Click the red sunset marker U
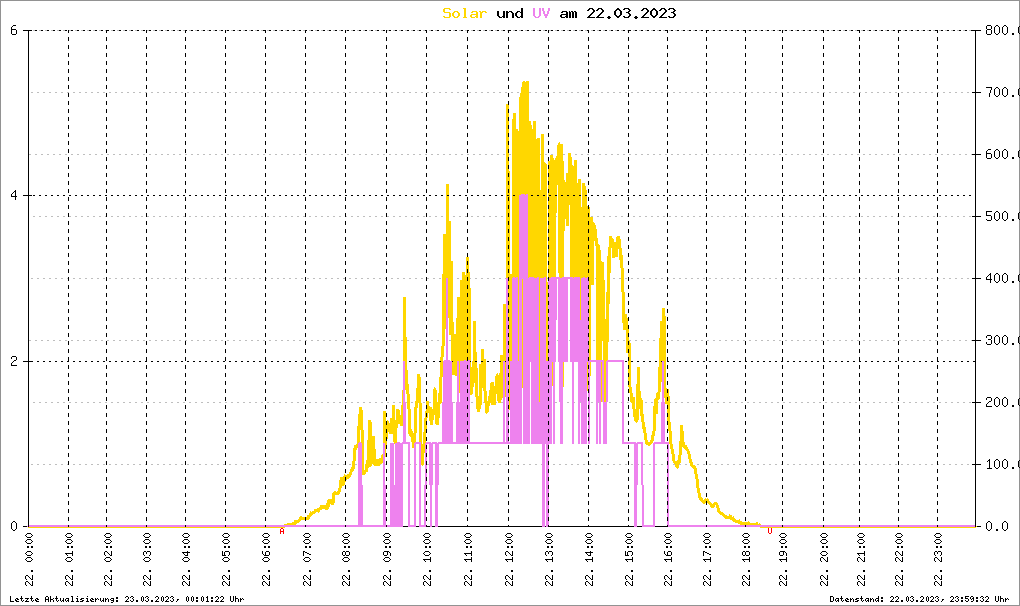The image size is (1020, 606). (x=770, y=531)
